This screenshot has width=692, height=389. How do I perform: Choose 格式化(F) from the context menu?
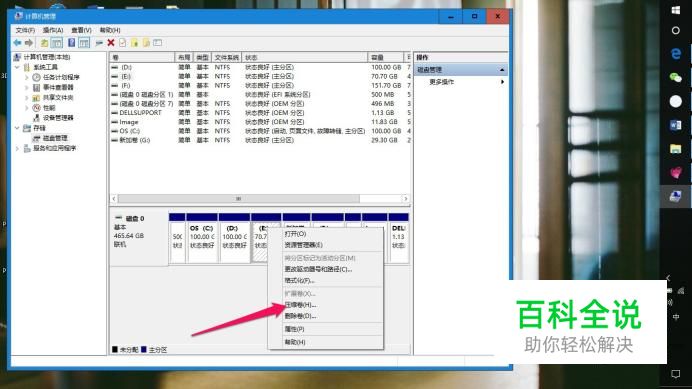click(x=326, y=280)
